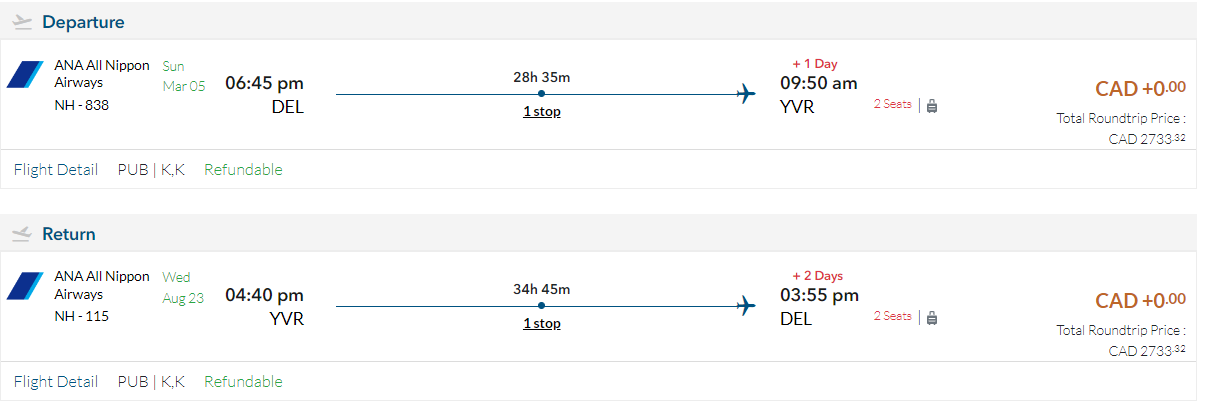The height and width of the screenshot is (408, 1205).
Task: Click Refundable label on departure flight
Action: click(x=243, y=170)
